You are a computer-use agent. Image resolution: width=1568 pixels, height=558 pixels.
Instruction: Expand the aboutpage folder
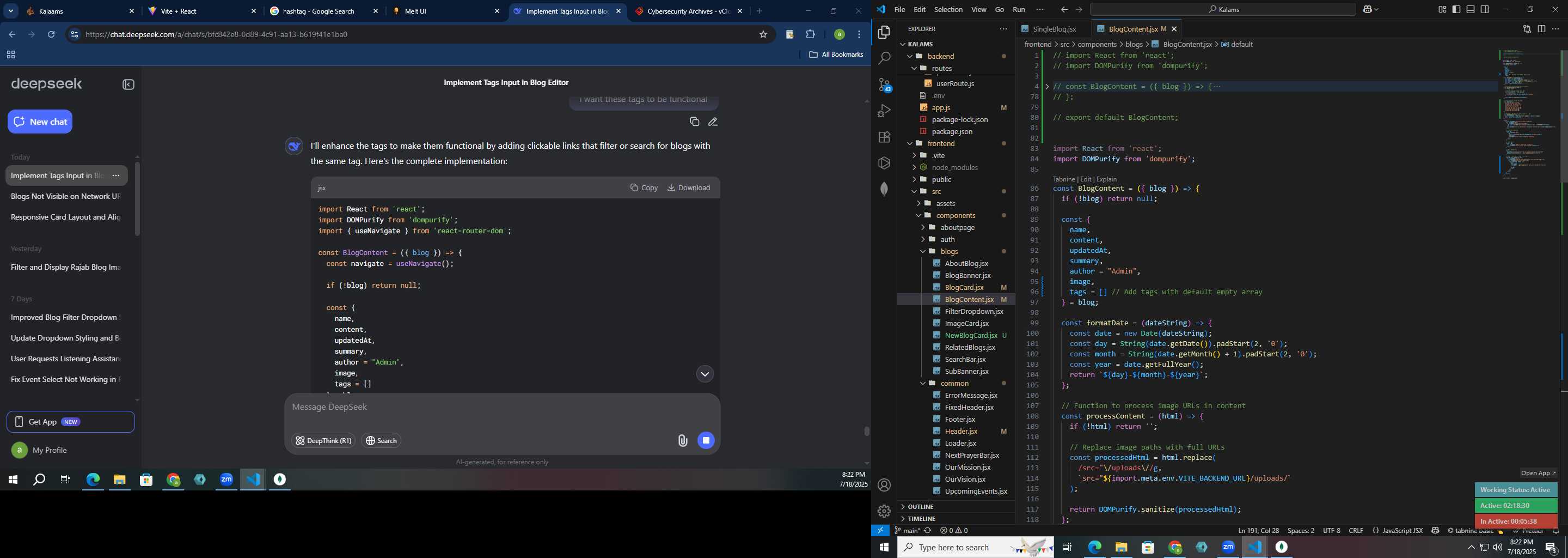923,227
